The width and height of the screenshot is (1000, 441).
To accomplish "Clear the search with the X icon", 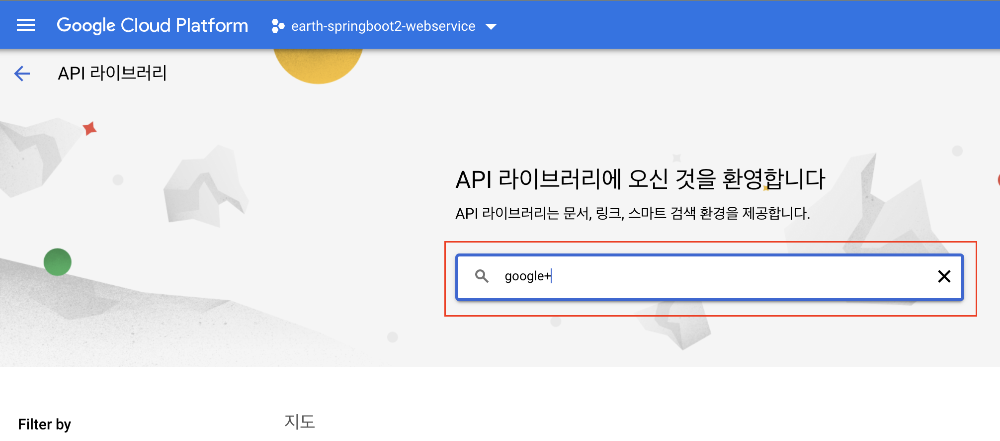I will pos(943,276).
